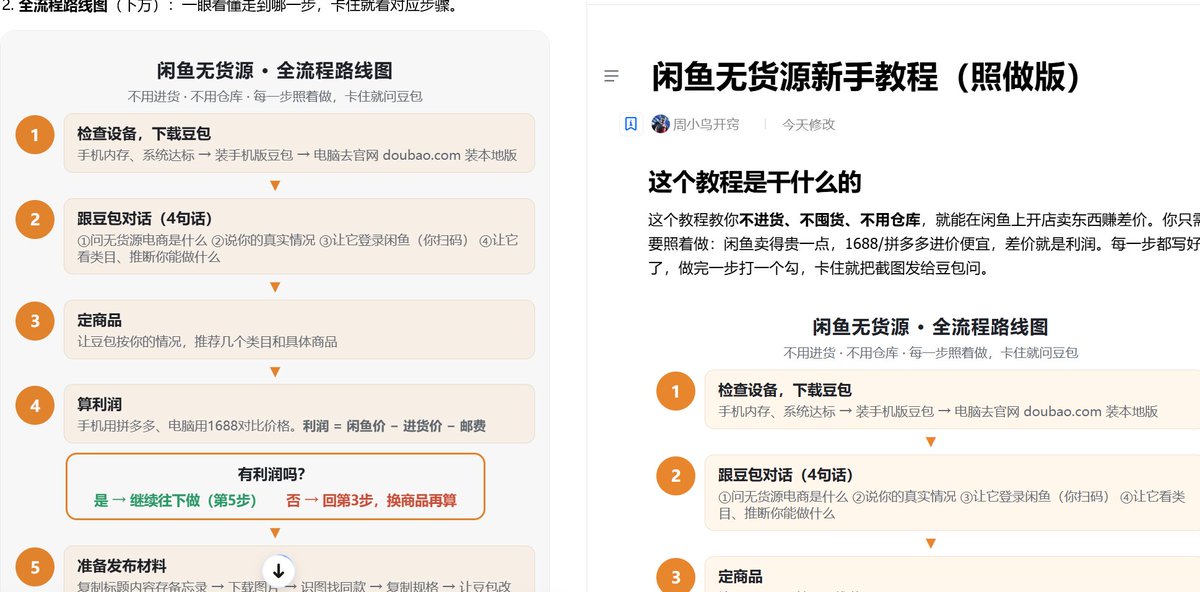This screenshot has height=592, width=1200.
Task: Click left pane step heading 准备发布材料
Action: [x=122, y=565]
